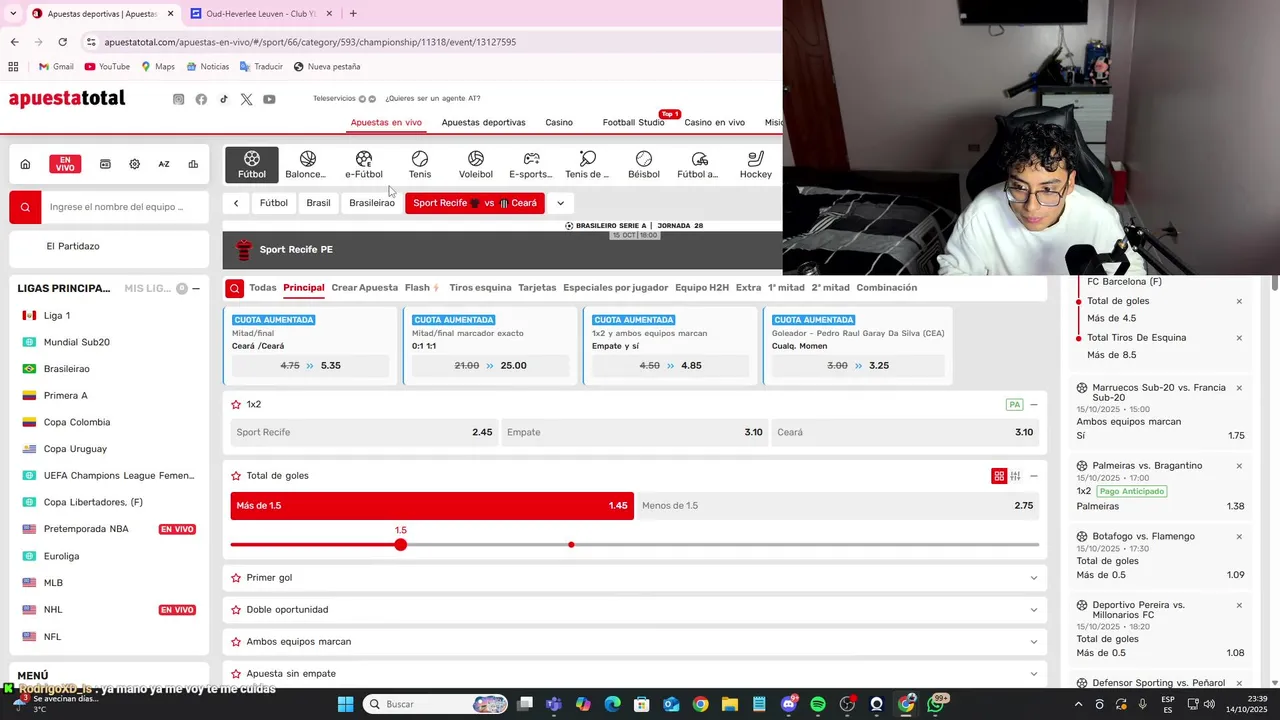Collapse the Total de goles section

(x=1034, y=476)
